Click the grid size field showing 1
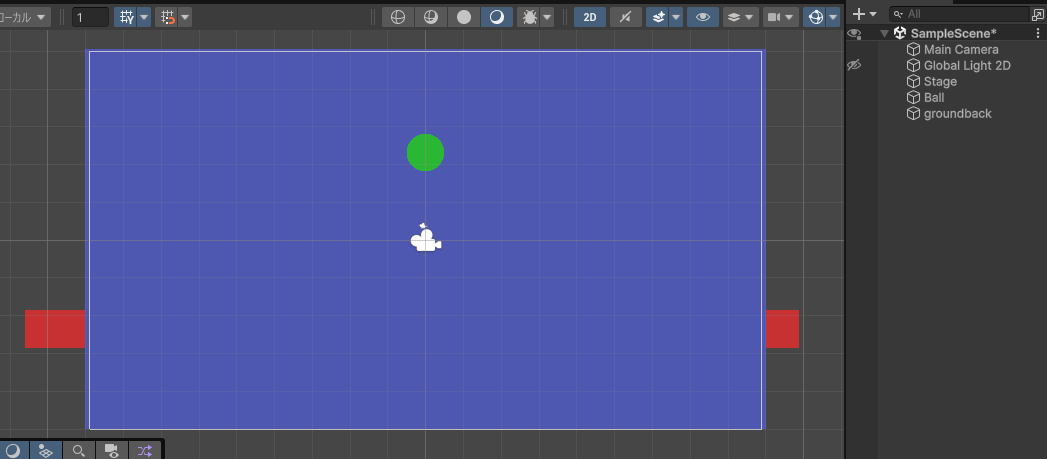Screen dimensions: 1047x459 click(x=90, y=17)
